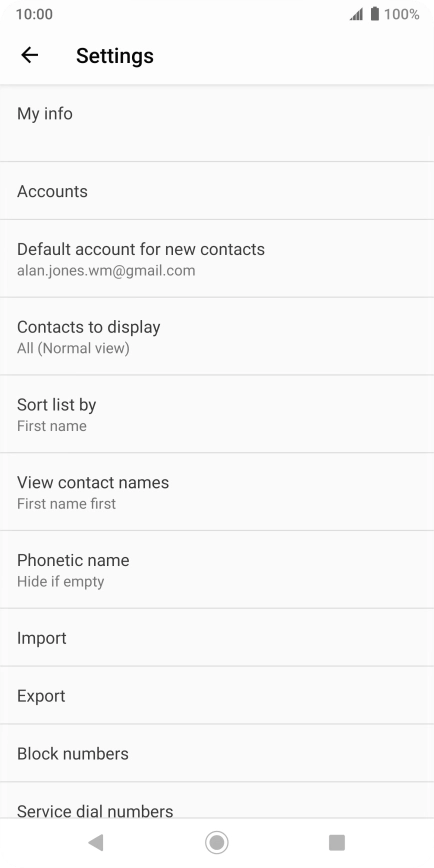
Task: Tap the circular home navigation button
Action: click(x=217, y=843)
